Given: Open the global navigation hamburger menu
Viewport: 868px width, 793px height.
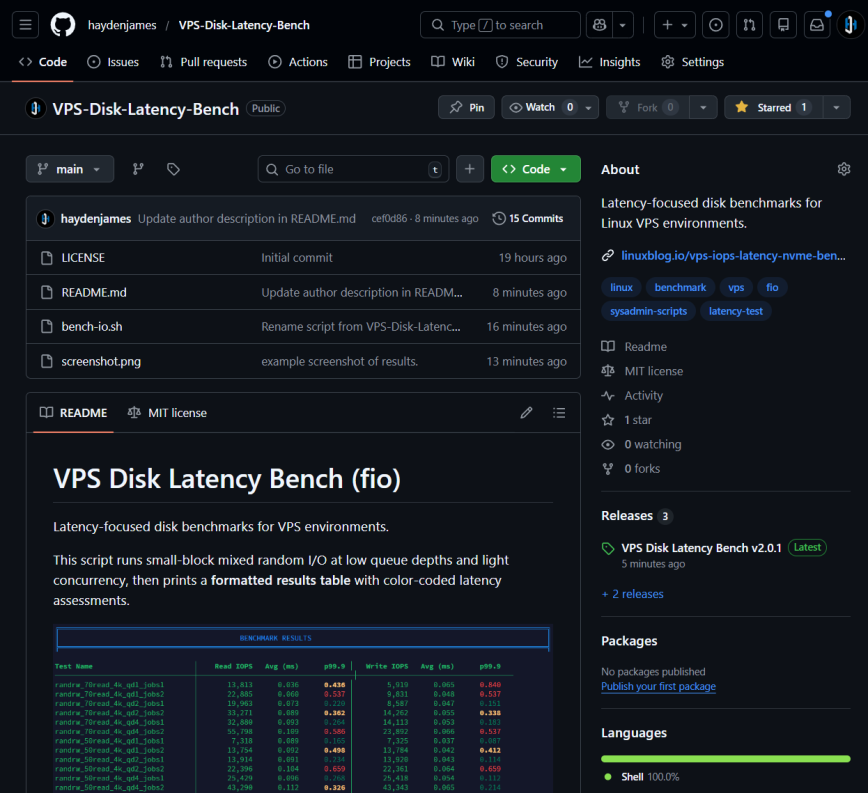Looking at the screenshot, I should coord(25,24).
